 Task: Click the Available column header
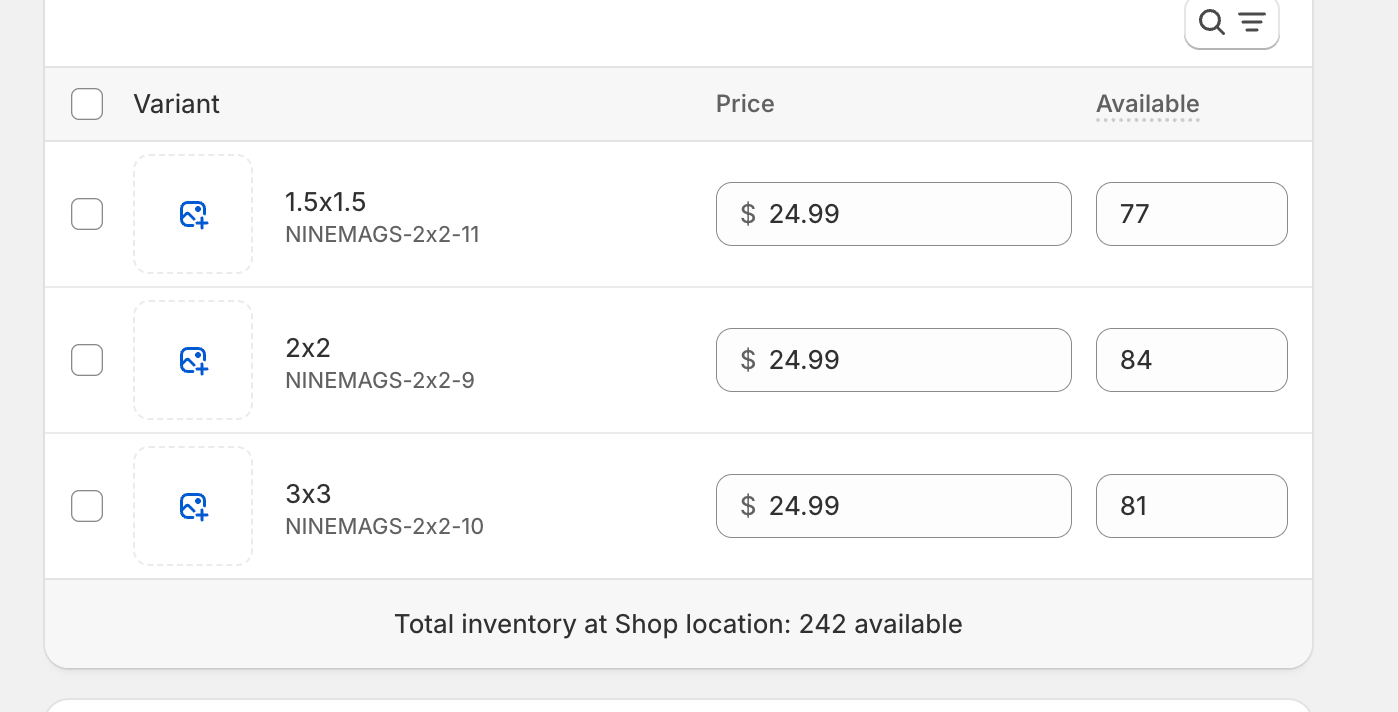[x=1147, y=104]
